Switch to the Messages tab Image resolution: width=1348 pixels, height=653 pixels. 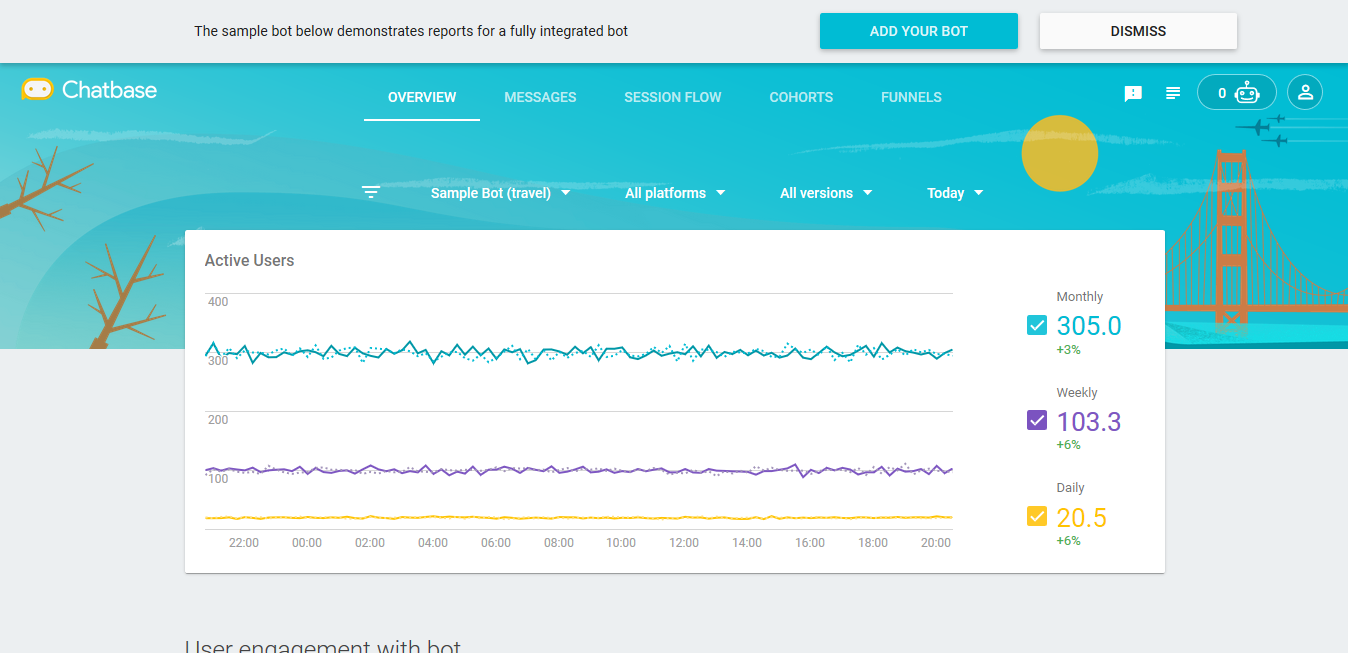pos(540,97)
